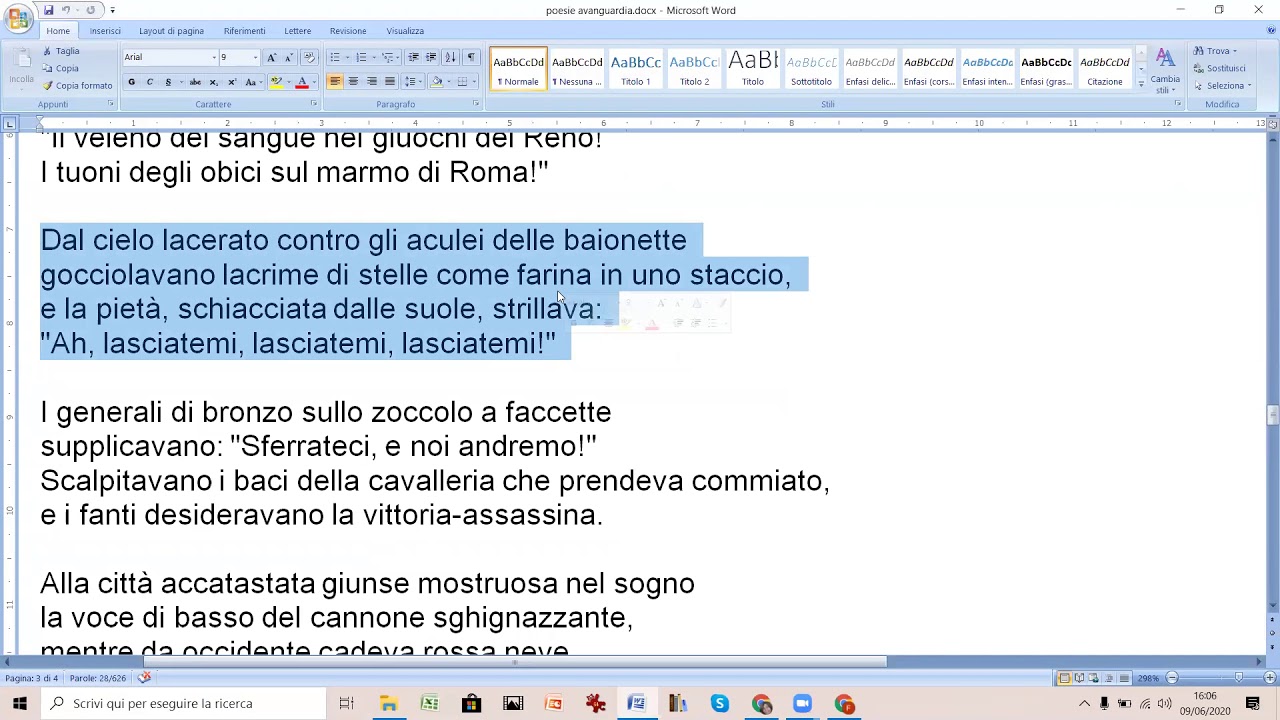Open the Arial font name dropdown
This screenshot has height=720, width=1280.
pos(213,57)
